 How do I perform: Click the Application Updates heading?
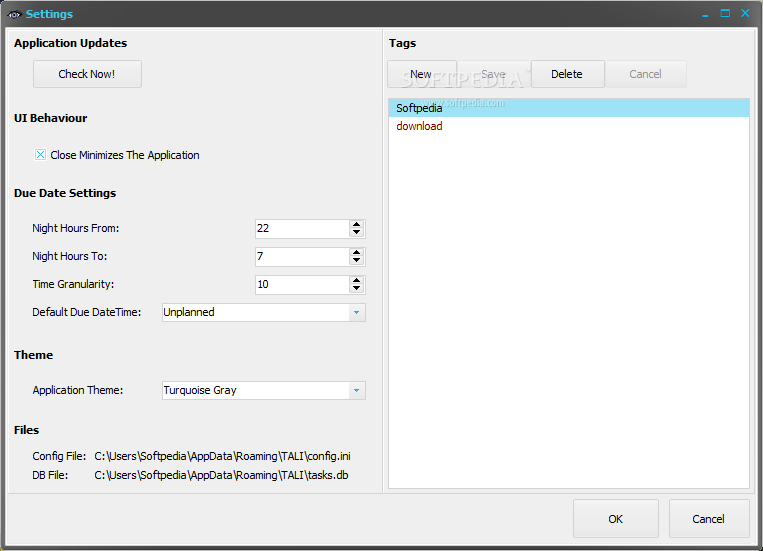pos(71,43)
